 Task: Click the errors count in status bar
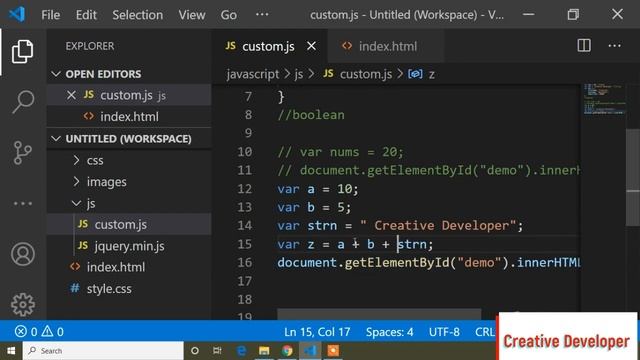(26, 331)
